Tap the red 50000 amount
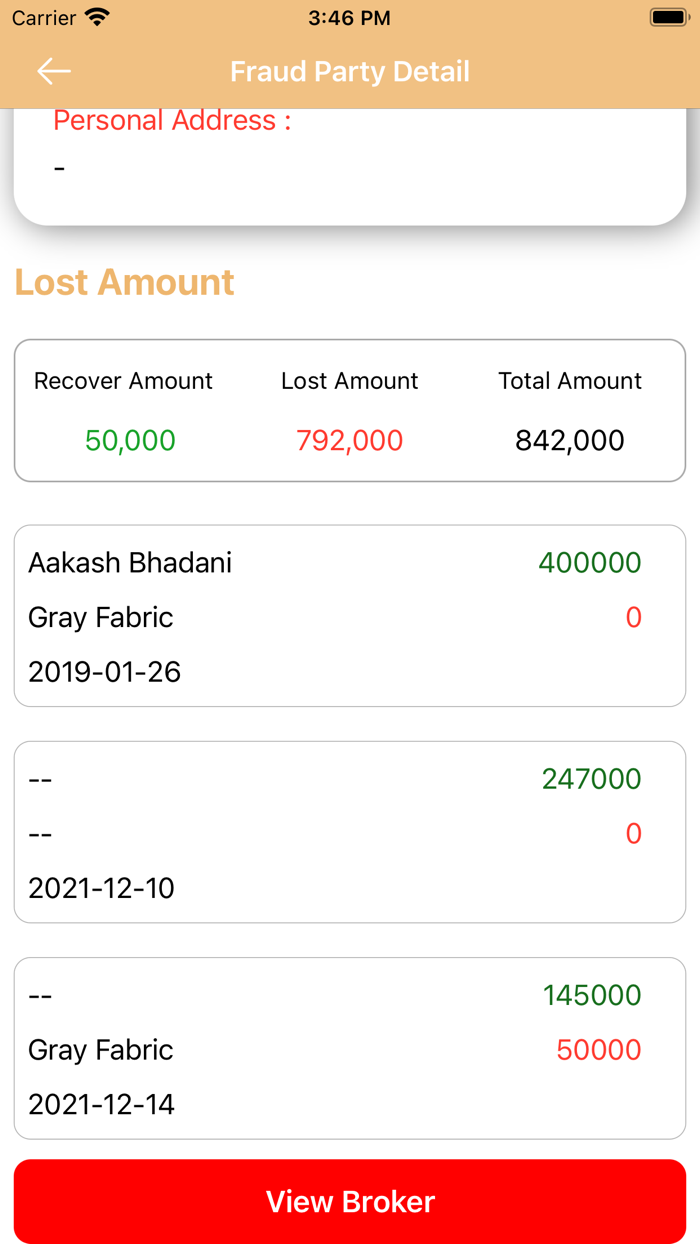 pyautogui.click(x=599, y=1050)
